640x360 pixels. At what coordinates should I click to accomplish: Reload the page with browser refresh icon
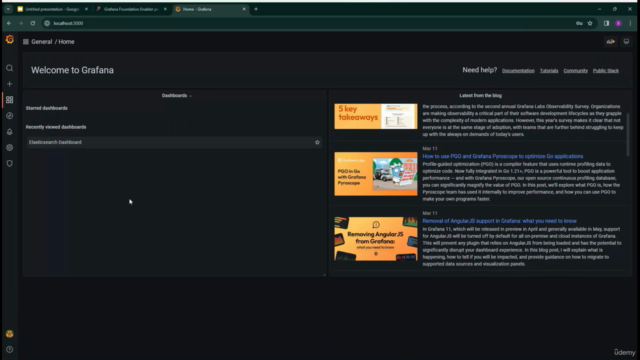(x=33, y=23)
